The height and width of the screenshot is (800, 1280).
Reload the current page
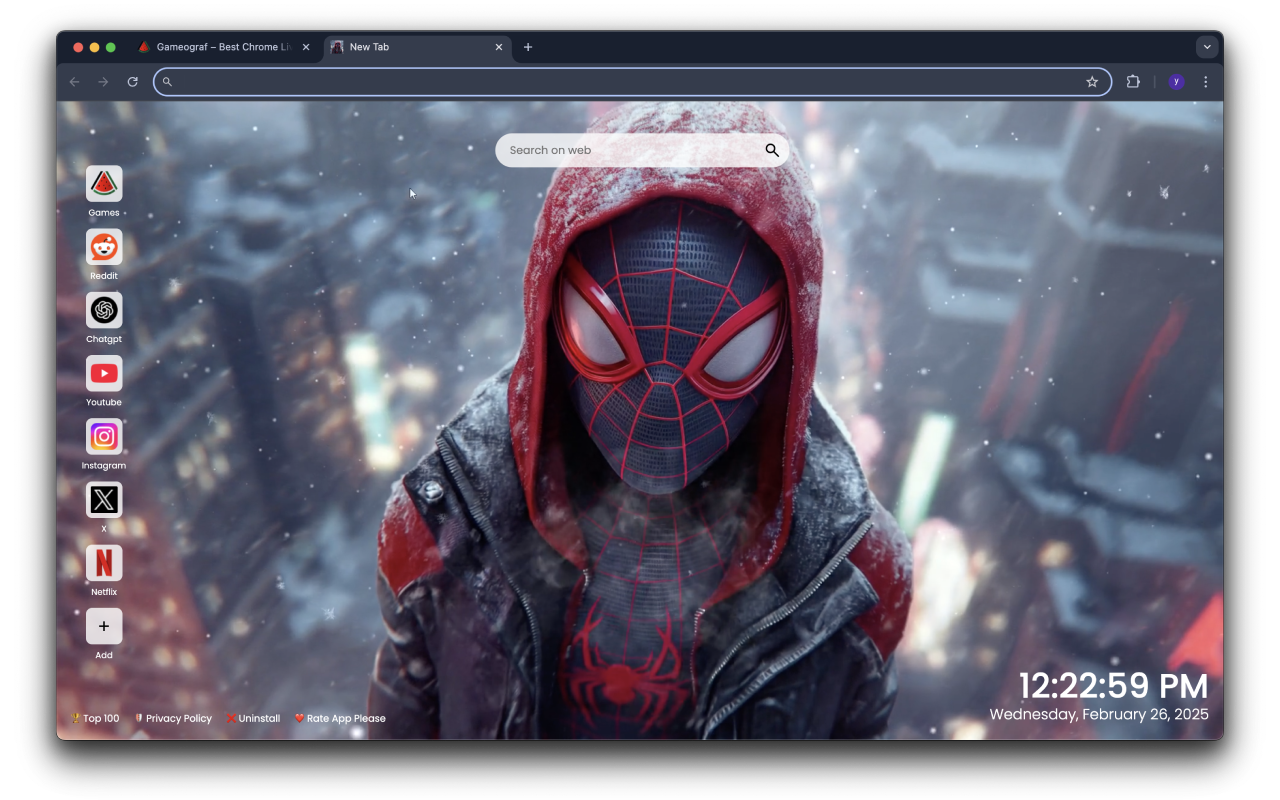tap(133, 81)
